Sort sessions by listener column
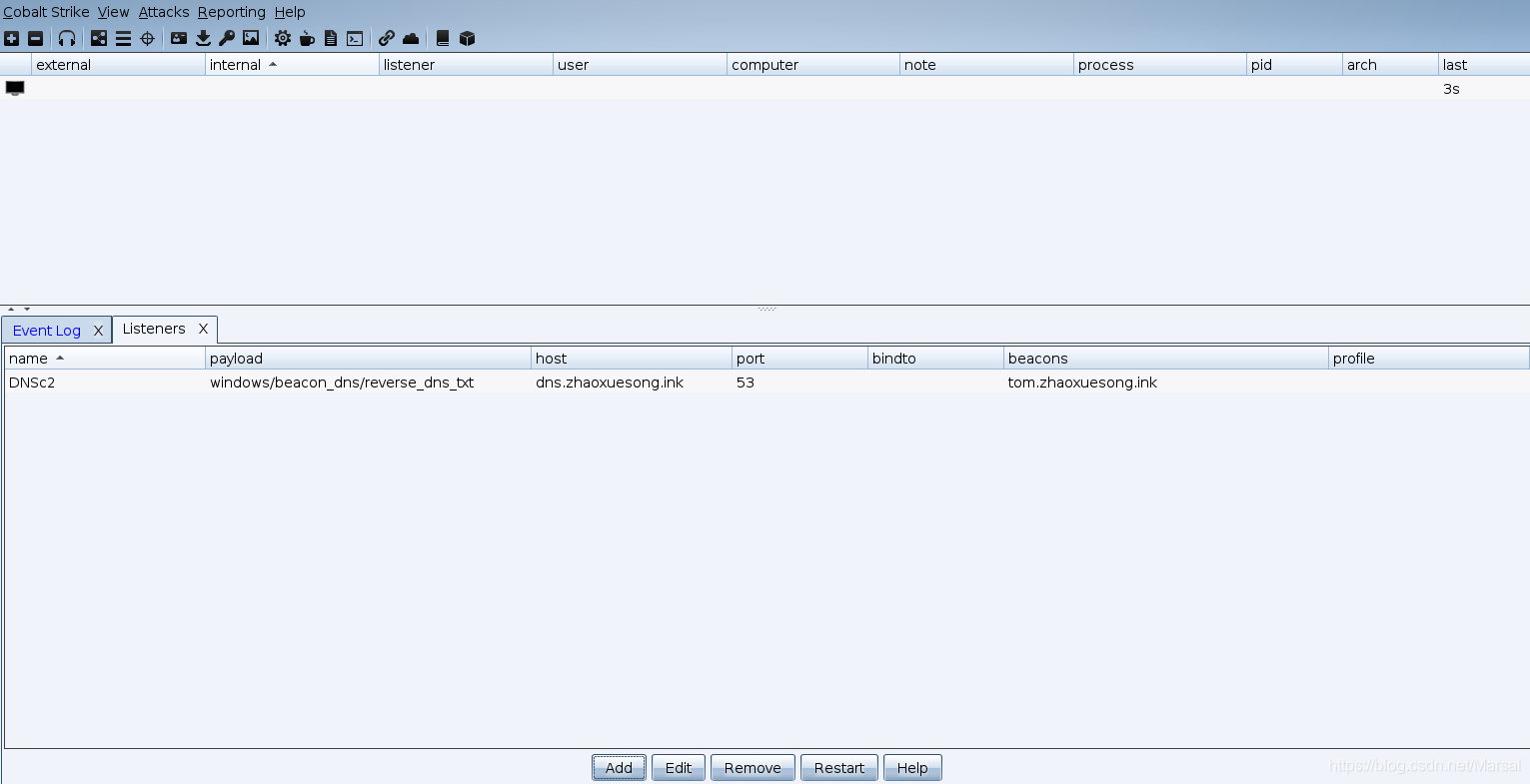This screenshot has width=1530, height=784. click(x=466, y=65)
